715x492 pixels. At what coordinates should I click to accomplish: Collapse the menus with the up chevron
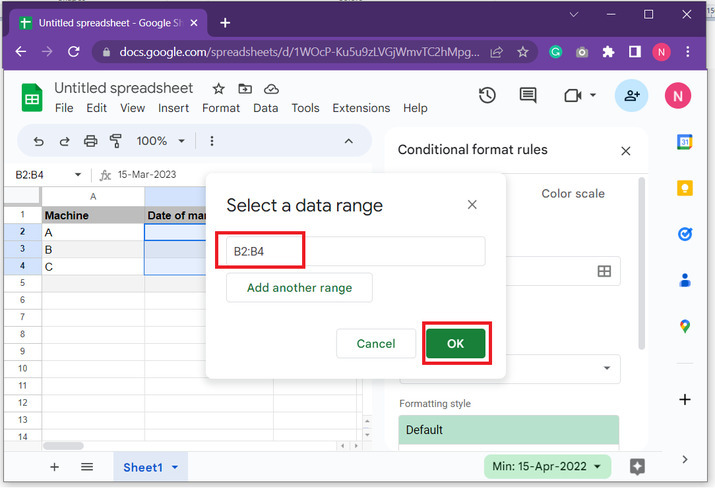tap(348, 141)
